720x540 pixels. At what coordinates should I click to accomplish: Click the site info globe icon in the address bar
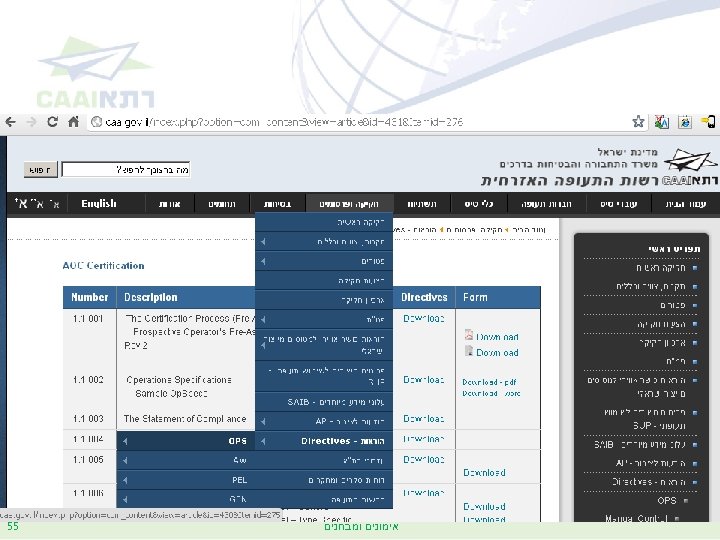pyautogui.click(x=96, y=122)
